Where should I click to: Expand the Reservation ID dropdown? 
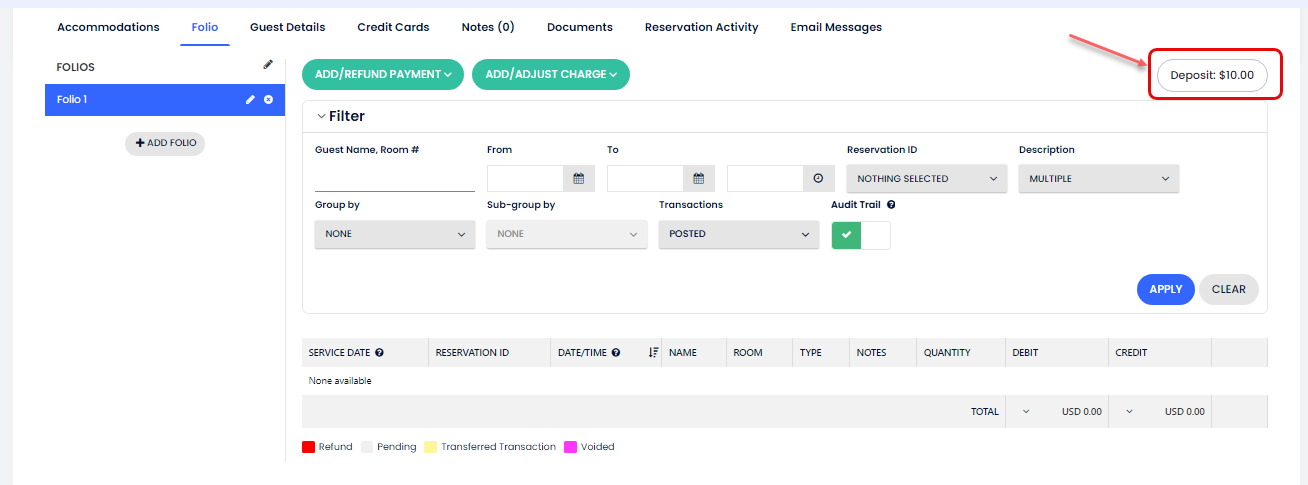[x=926, y=179]
